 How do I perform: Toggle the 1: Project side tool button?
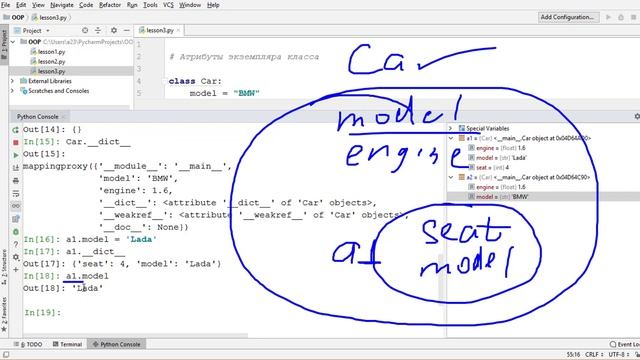4,44
